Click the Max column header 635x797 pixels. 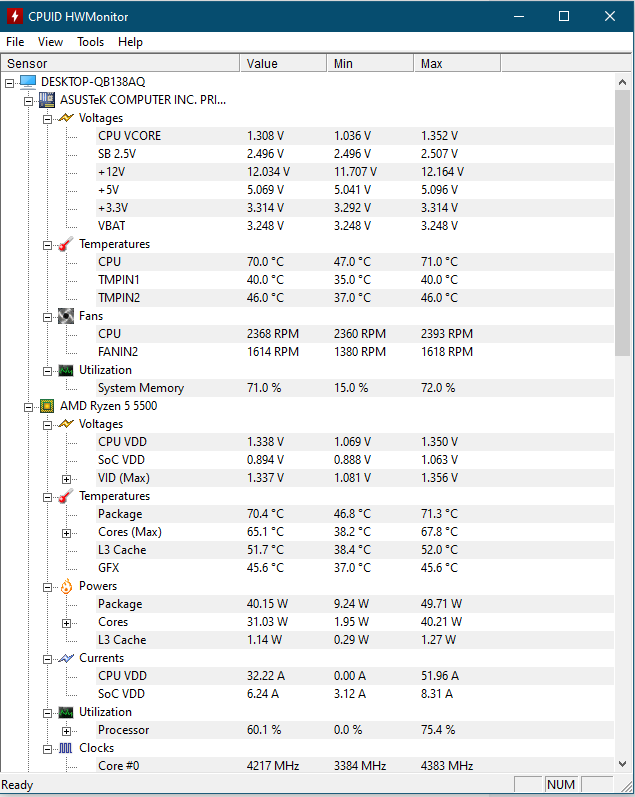(457, 64)
